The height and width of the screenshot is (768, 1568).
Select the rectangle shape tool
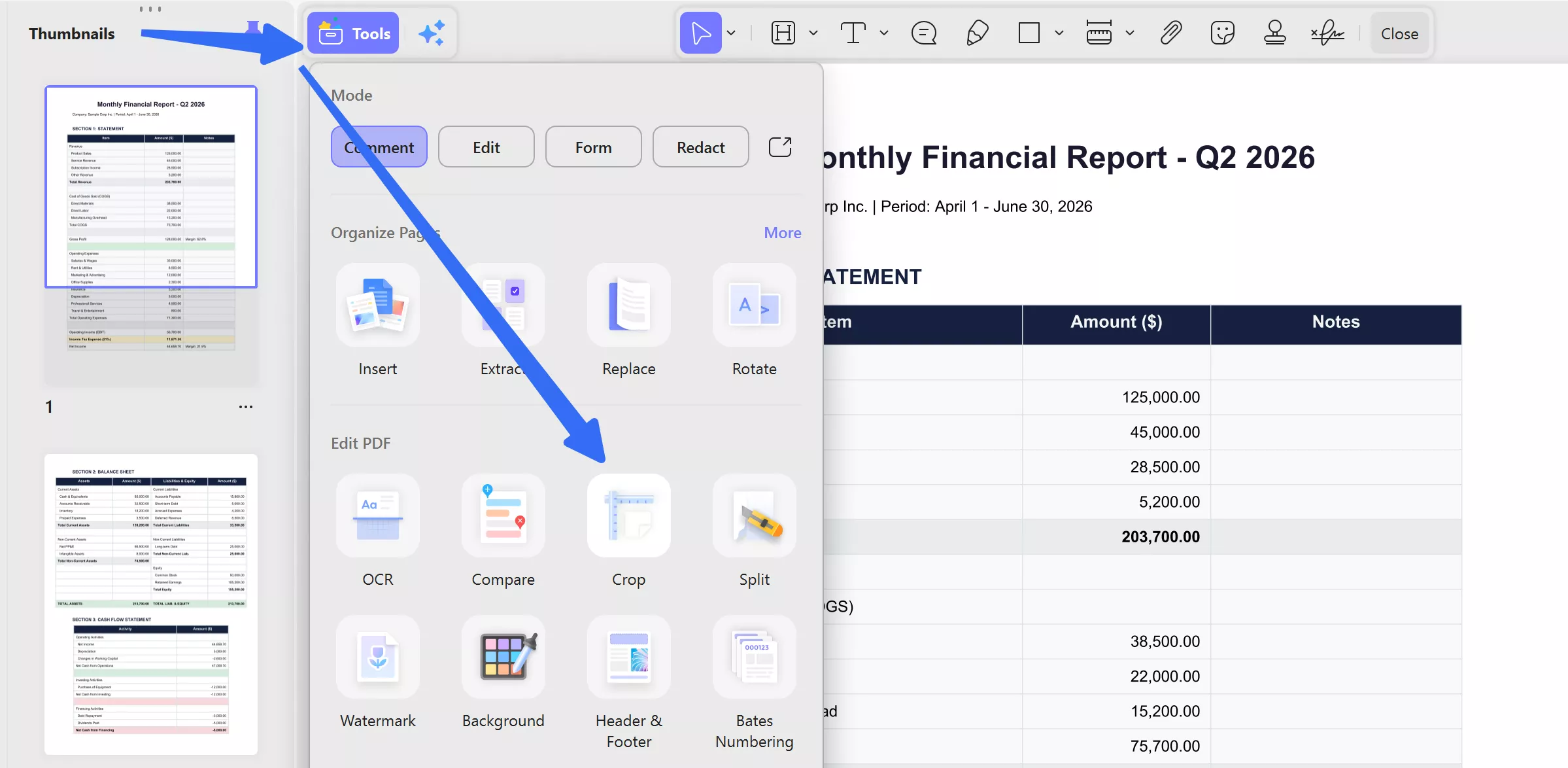(x=1029, y=33)
